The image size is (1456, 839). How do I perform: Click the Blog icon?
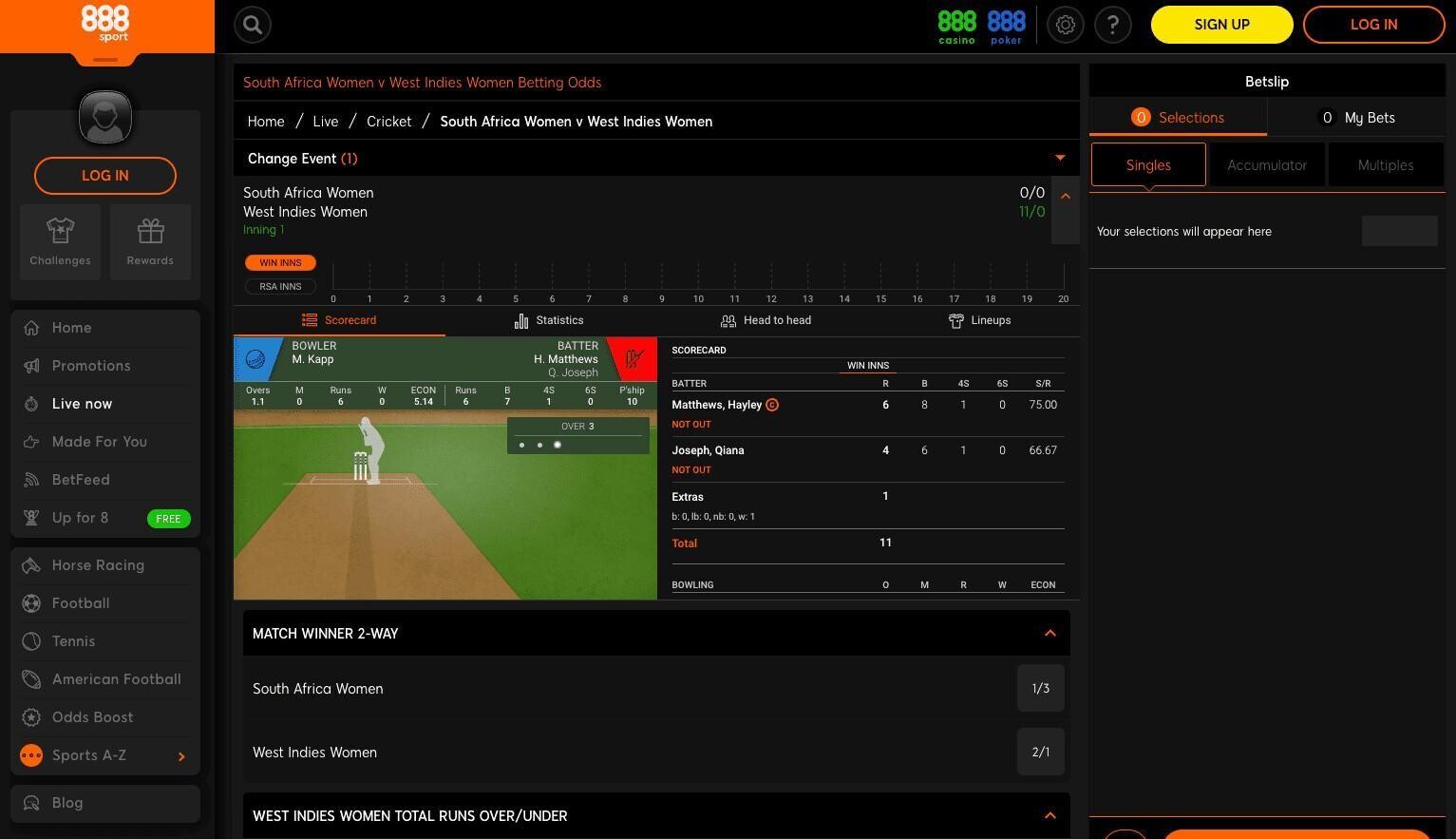31,803
